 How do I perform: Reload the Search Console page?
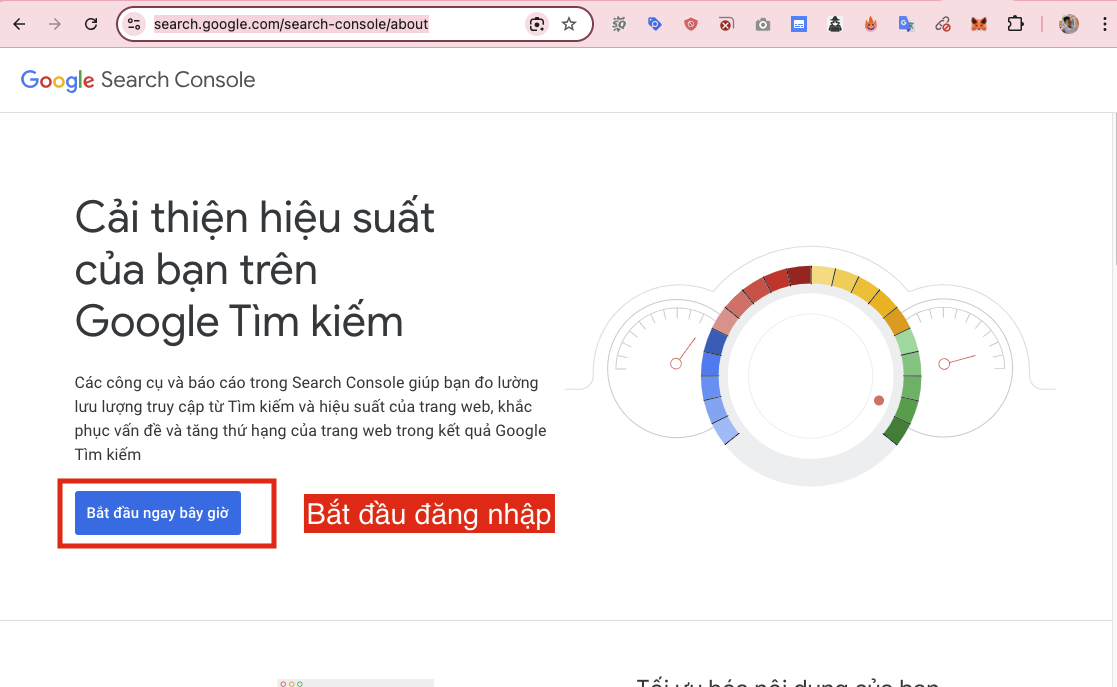click(x=90, y=24)
